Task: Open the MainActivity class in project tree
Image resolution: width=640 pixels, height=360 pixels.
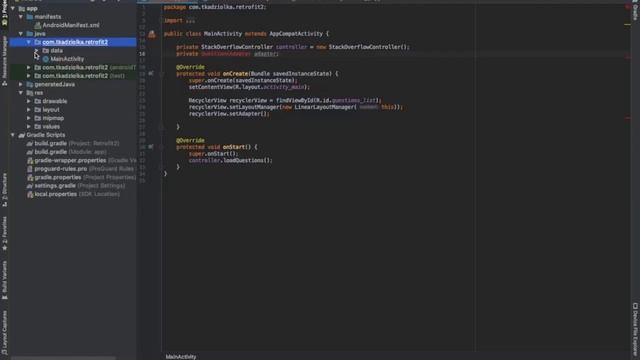Action: (x=67, y=59)
